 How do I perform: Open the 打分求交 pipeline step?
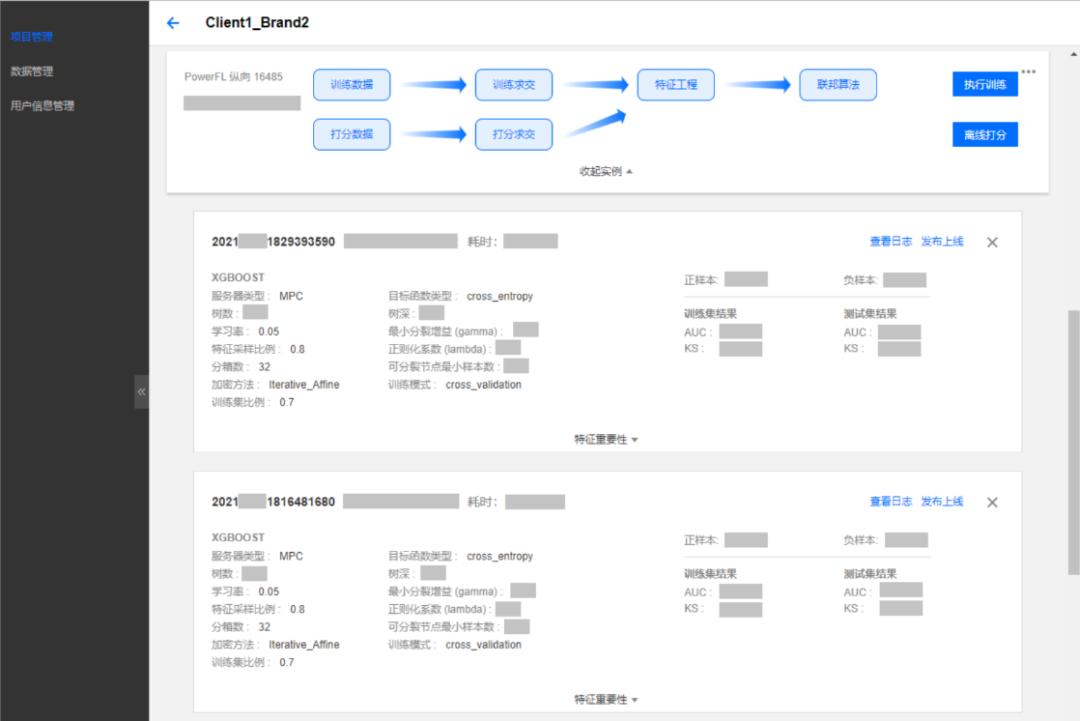pos(513,134)
